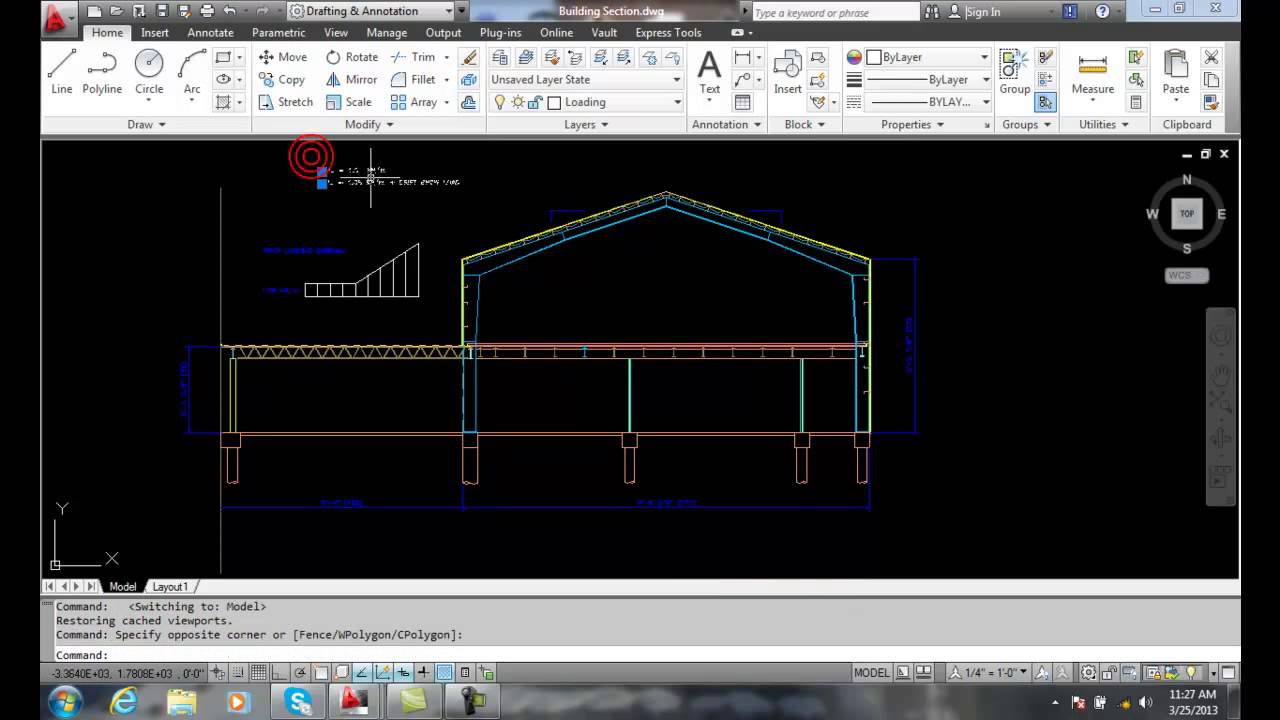Click the TOP face of ViewCube
The image size is (1280, 720).
click(1187, 213)
